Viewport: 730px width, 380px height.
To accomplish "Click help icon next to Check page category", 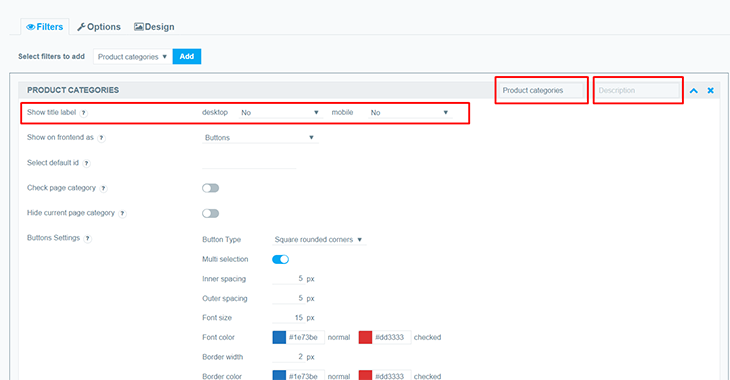I will click(103, 189).
